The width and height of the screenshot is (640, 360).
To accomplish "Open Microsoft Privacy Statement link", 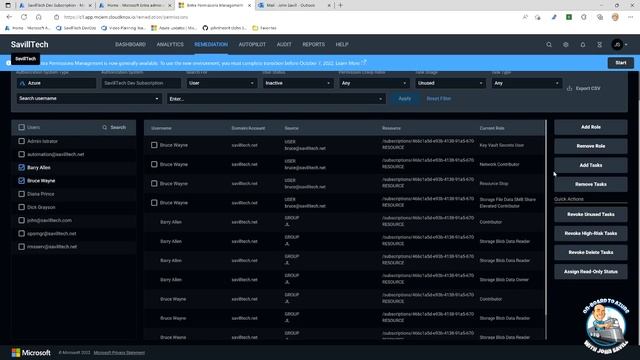I will 119,353.
